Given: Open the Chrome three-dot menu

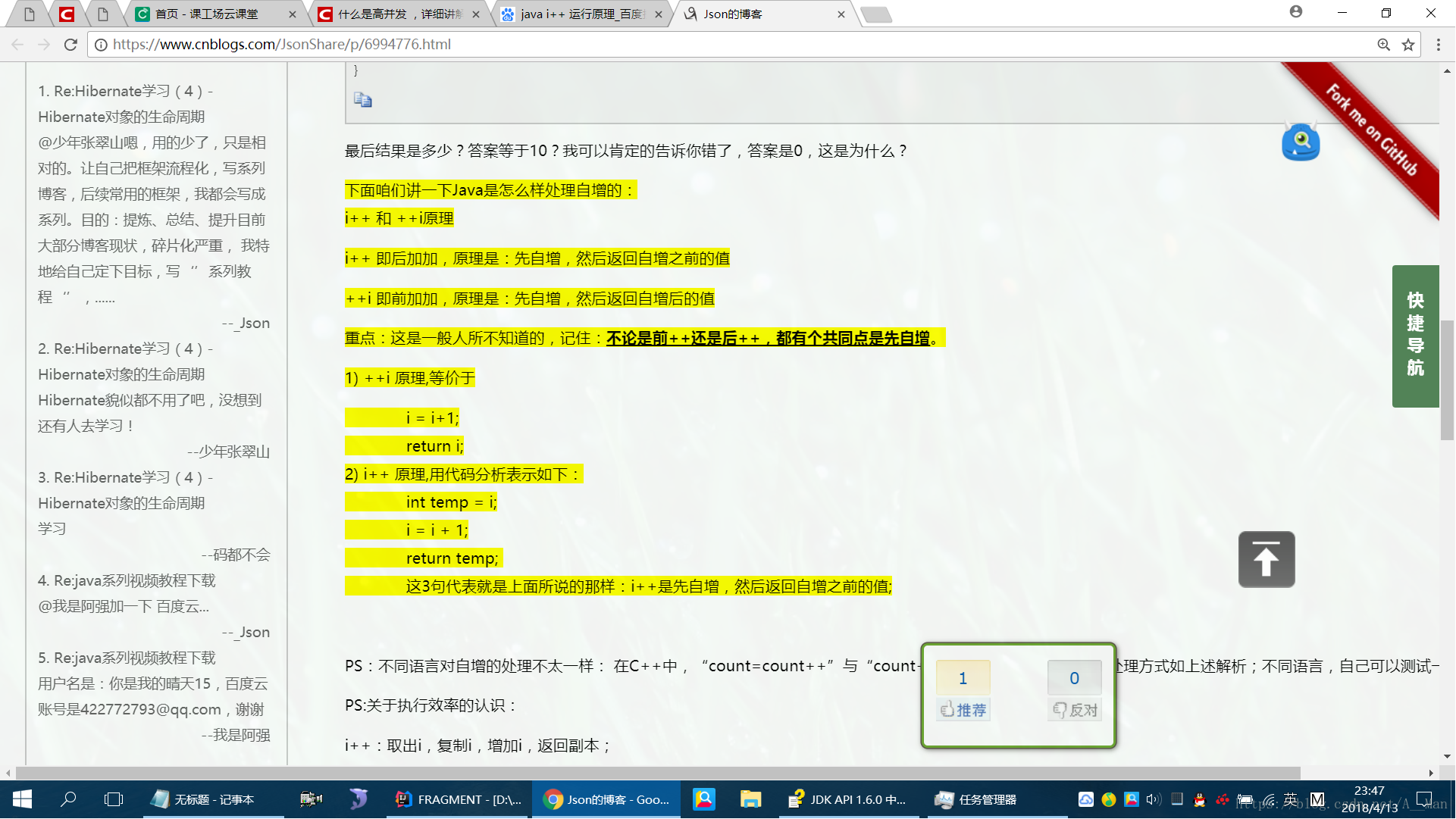Looking at the screenshot, I should tap(1438, 45).
